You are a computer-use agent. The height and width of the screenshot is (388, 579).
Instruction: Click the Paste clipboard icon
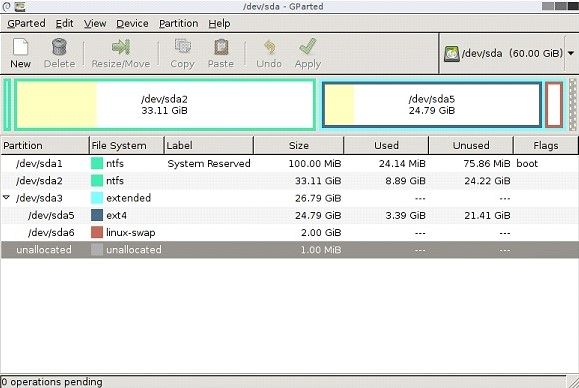tap(221, 47)
